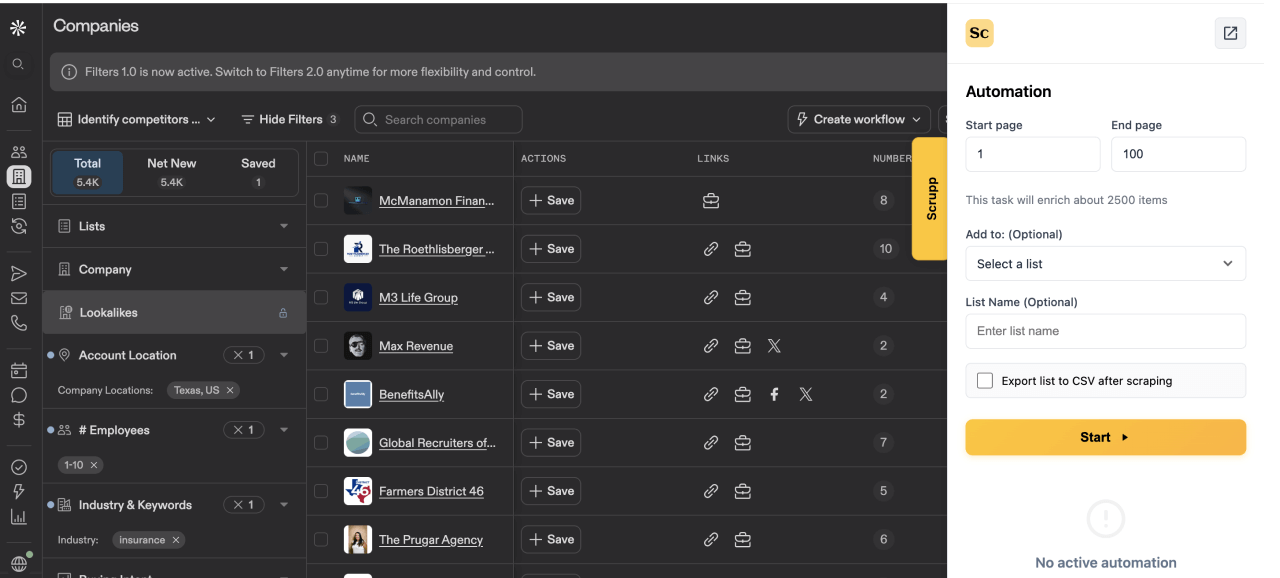Image resolution: width=1280 pixels, height=578 pixels.
Task: Open Emails envelope icon in sidebar
Action: click(x=18, y=298)
